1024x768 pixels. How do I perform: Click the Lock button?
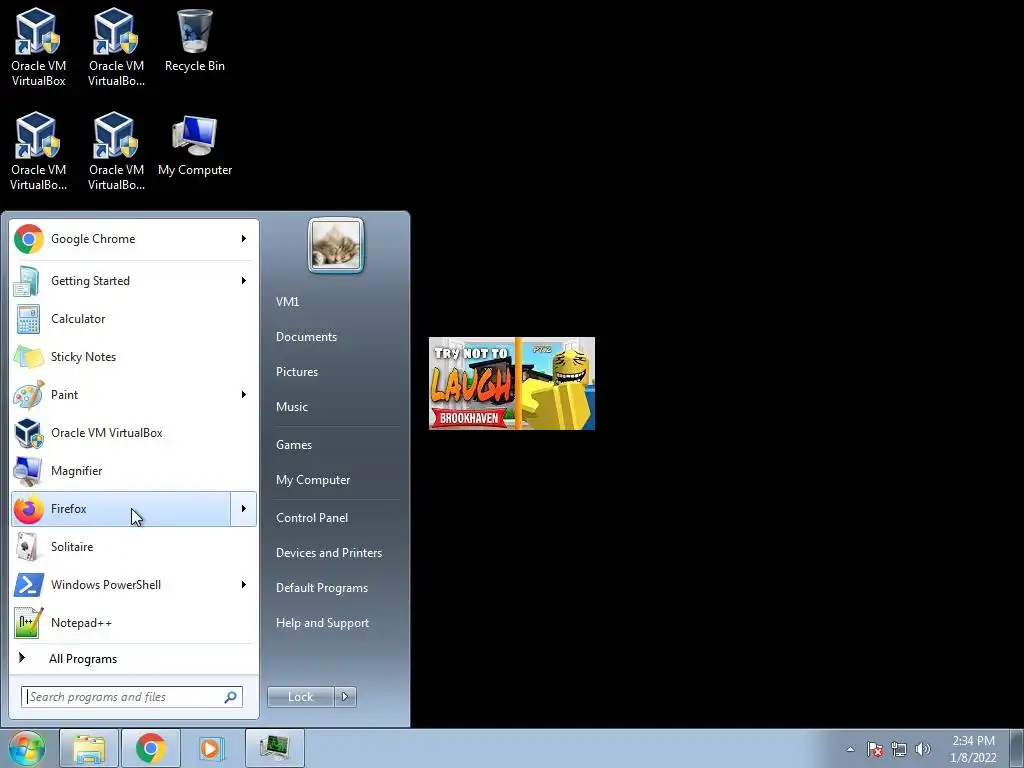(300, 697)
